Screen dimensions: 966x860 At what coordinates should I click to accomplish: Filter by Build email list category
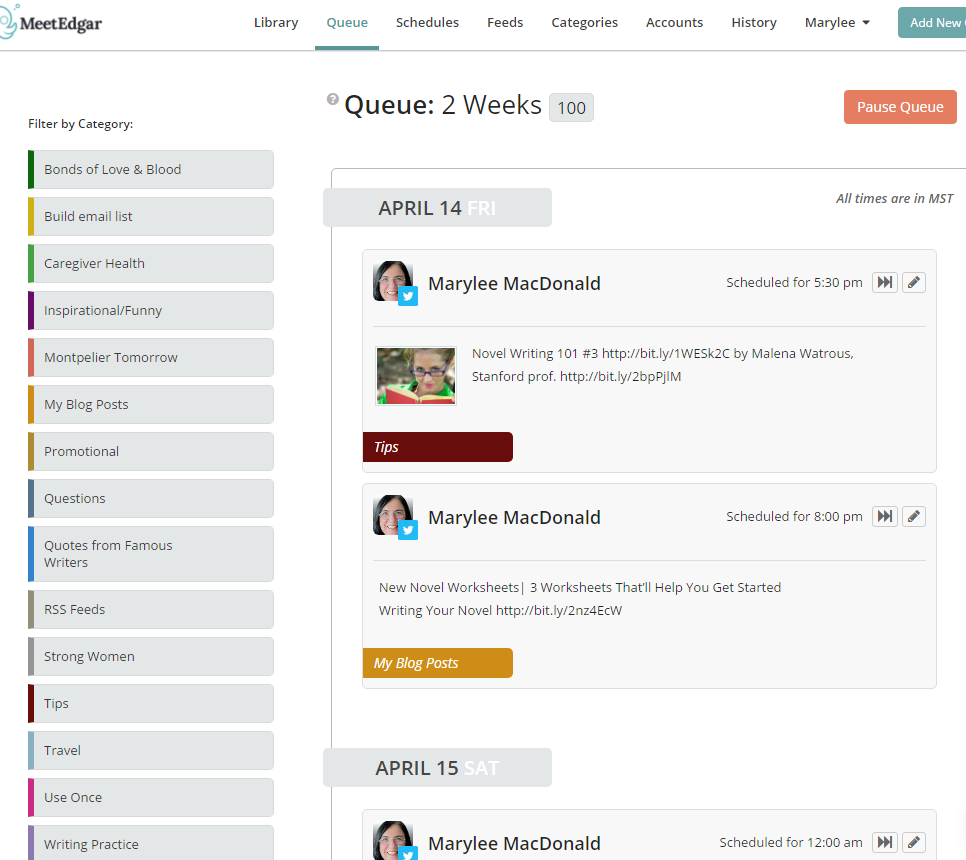(151, 216)
